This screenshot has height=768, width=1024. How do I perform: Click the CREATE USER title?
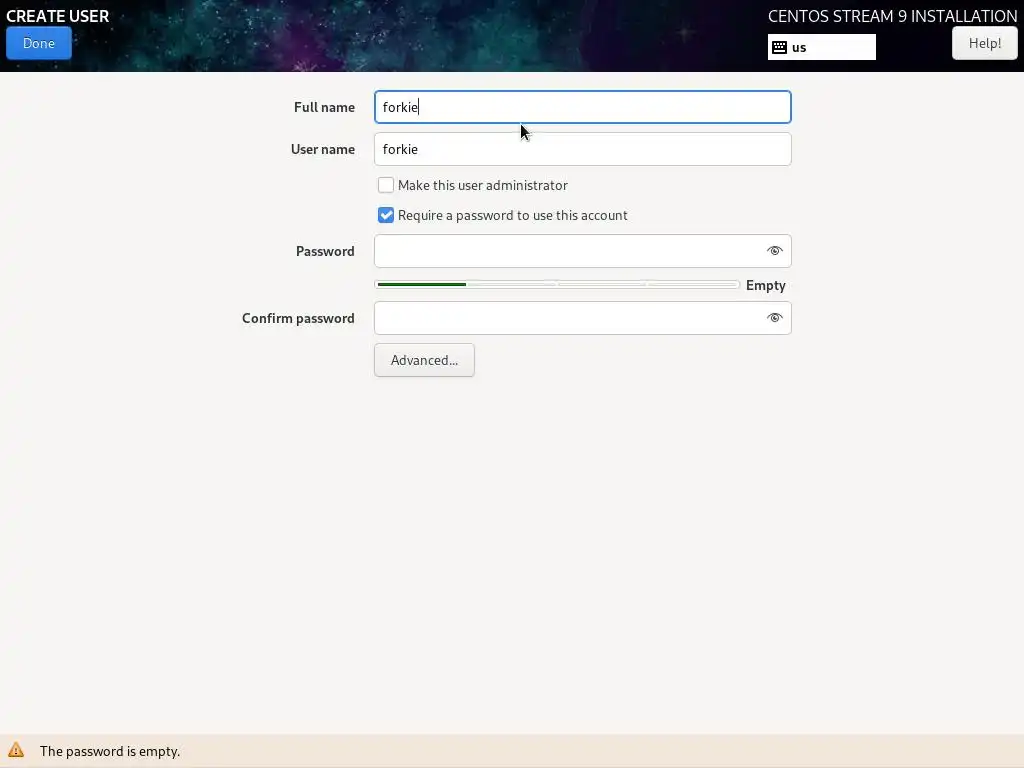pyautogui.click(x=57, y=16)
